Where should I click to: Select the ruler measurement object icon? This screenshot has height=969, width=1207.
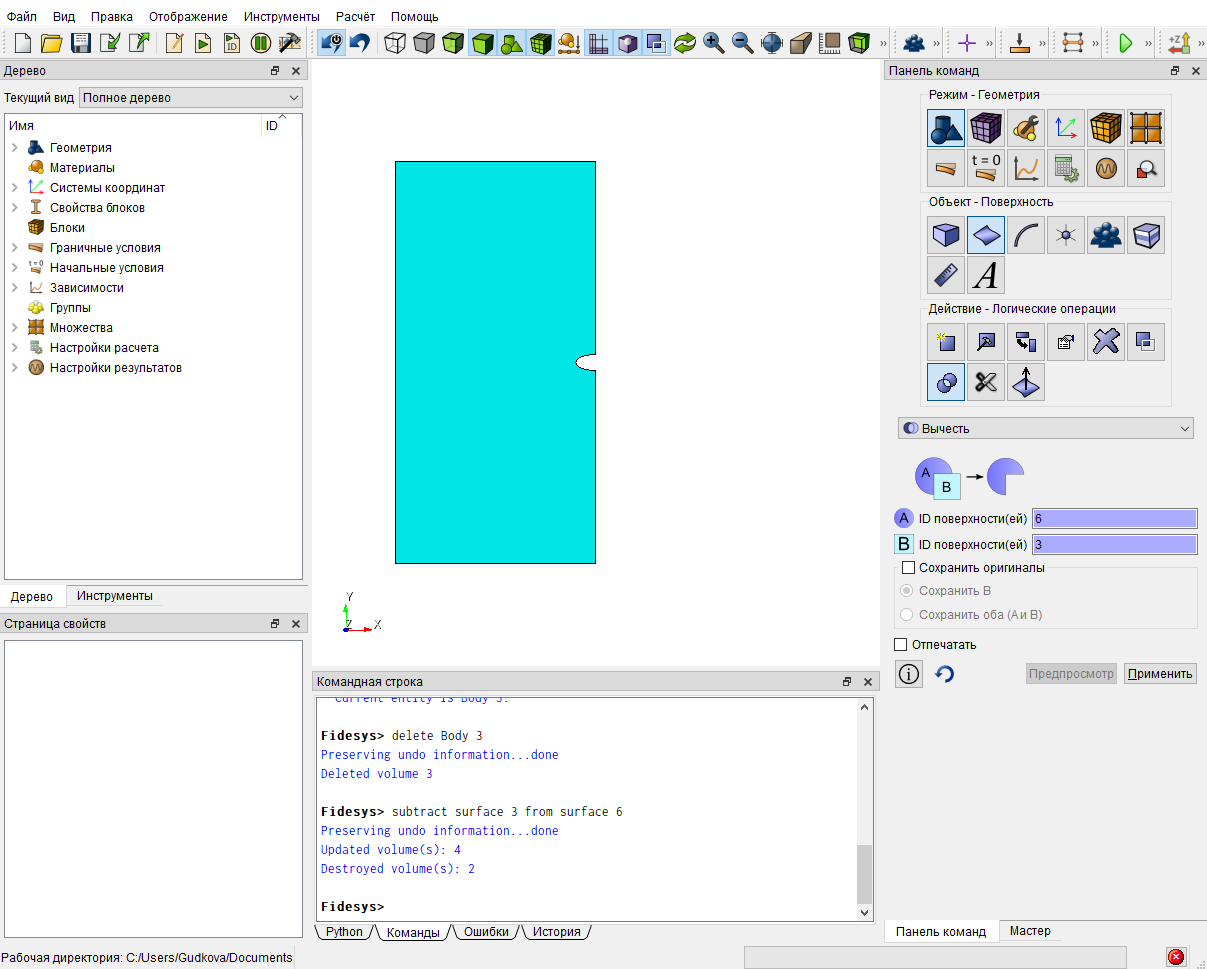(x=946, y=275)
